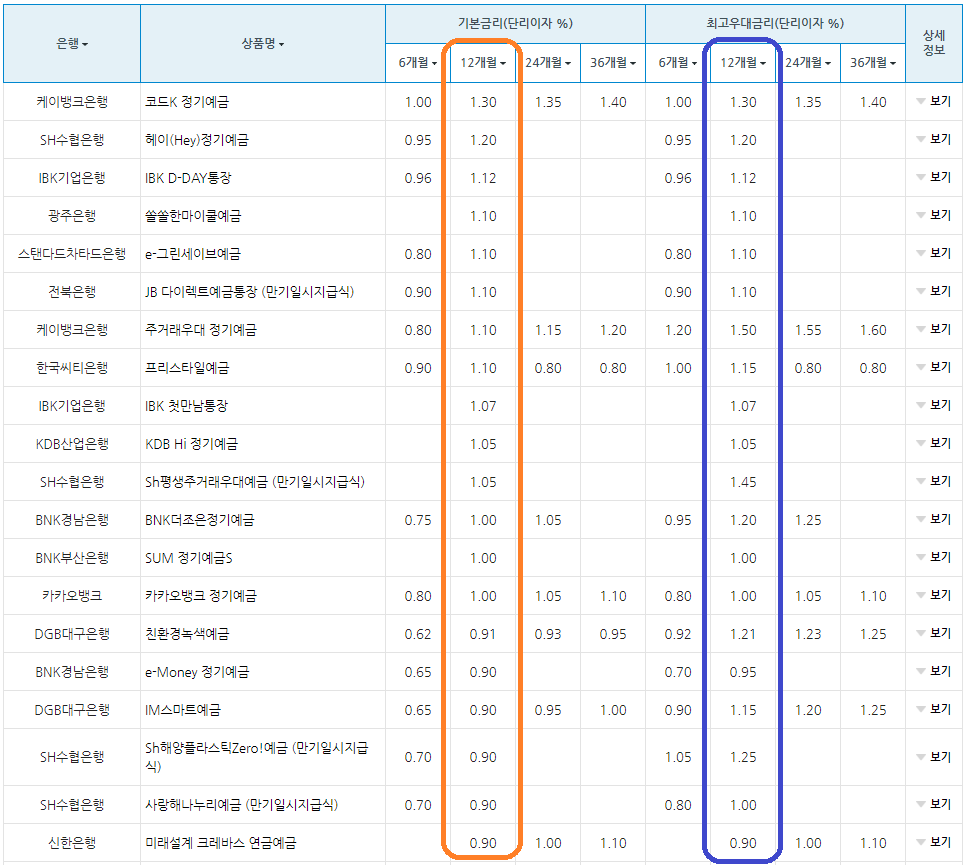Click bank name KDB산업은행
The width and height of the screenshot is (968, 865).
coord(72,444)
